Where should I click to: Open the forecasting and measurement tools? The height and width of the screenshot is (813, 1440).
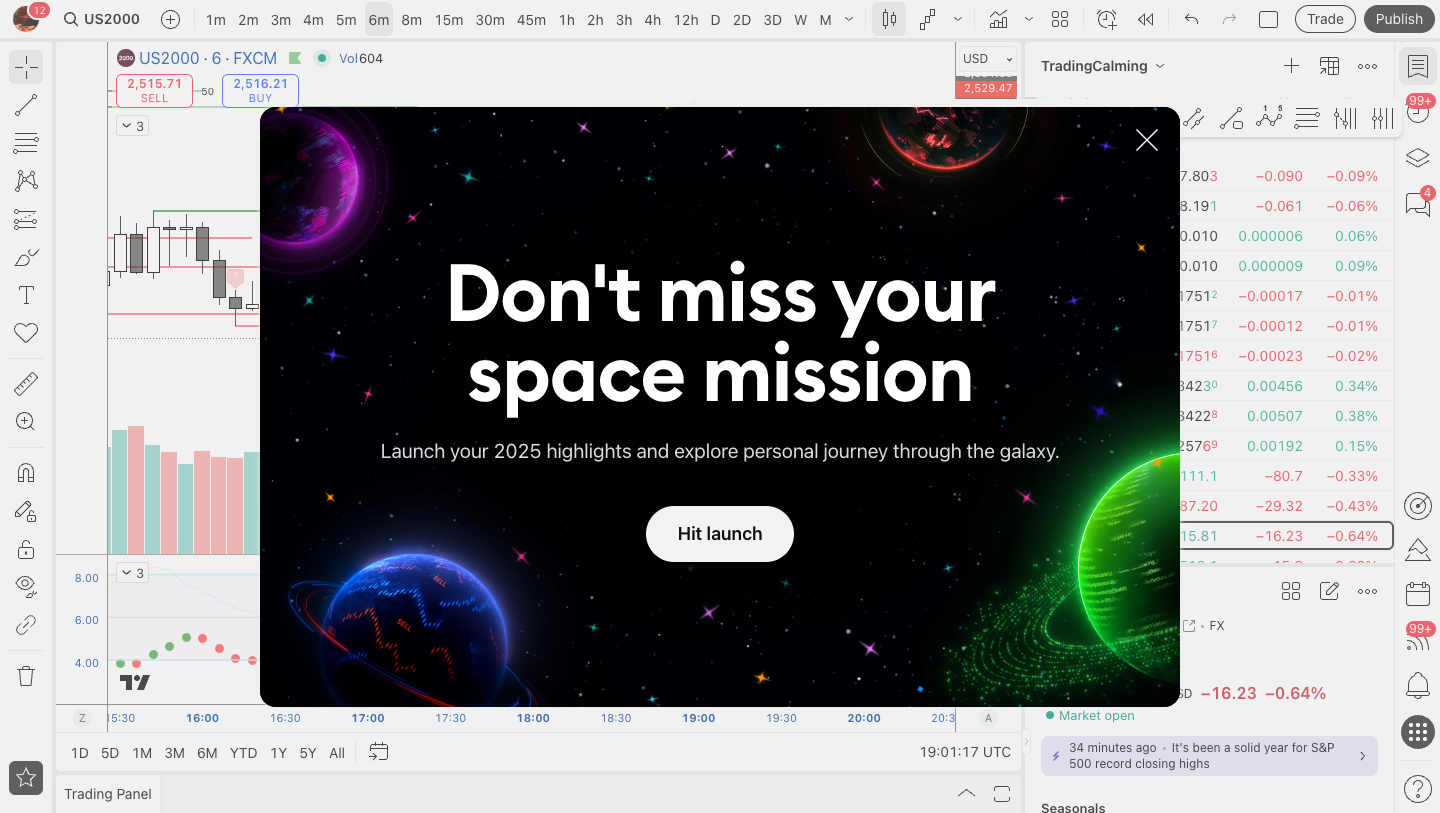(x=26, y=219)
